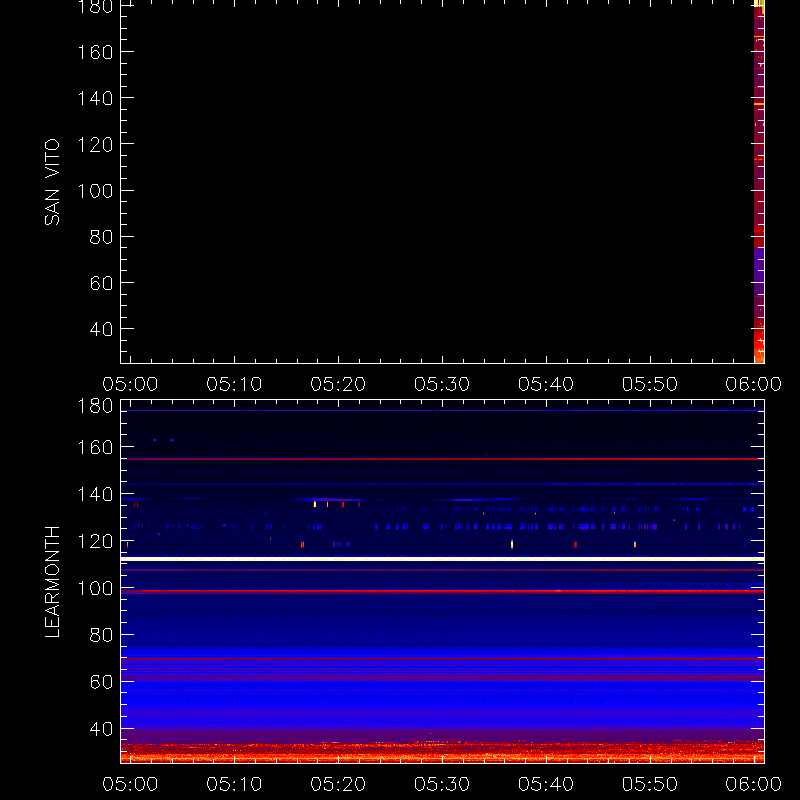The width and height of the screenshot is (800, 800).
Task: Pick the 180 tick label on Learmonth plot
Action: pos(95,406)
